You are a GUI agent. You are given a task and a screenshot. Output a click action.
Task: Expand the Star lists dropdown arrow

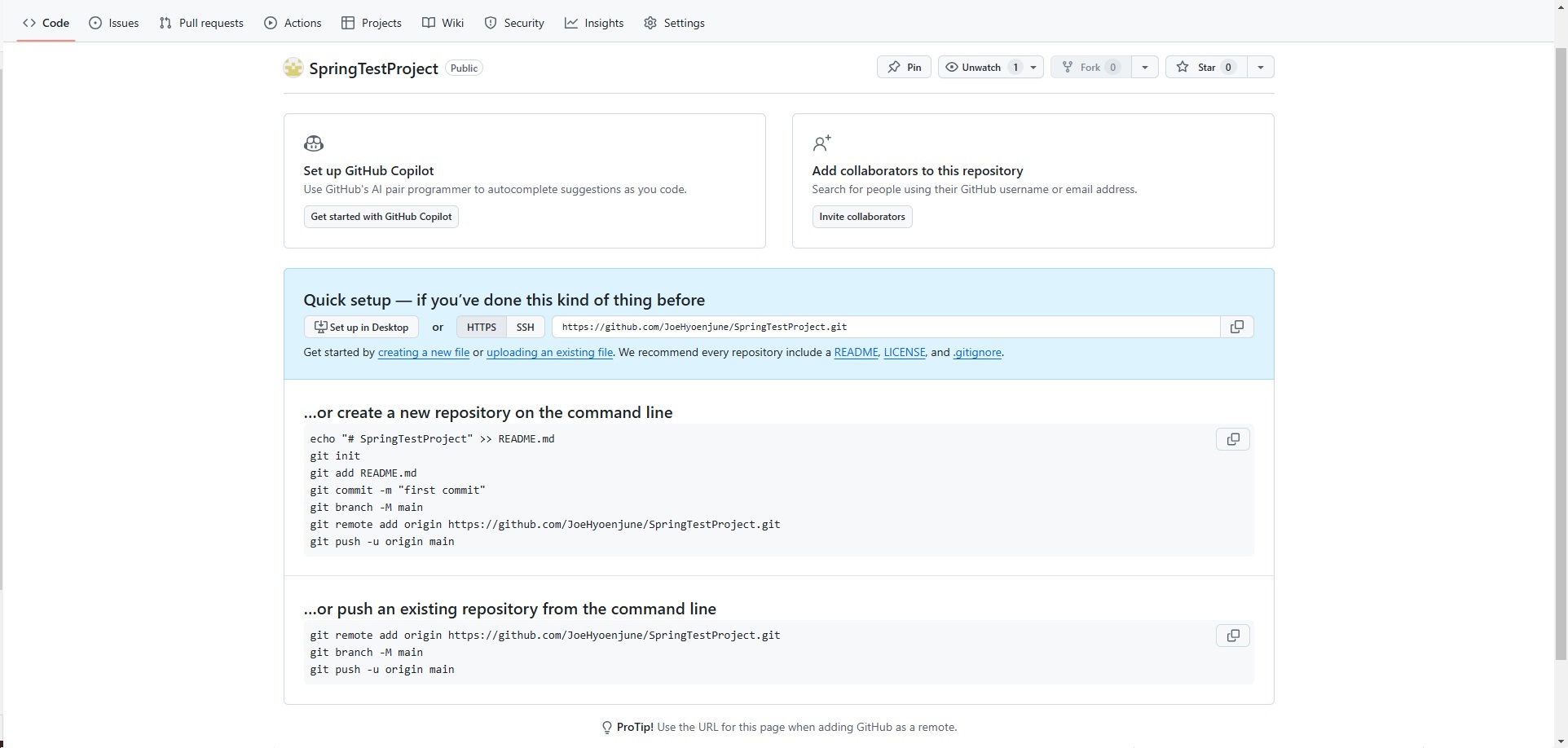click(x=1260, y=67)
